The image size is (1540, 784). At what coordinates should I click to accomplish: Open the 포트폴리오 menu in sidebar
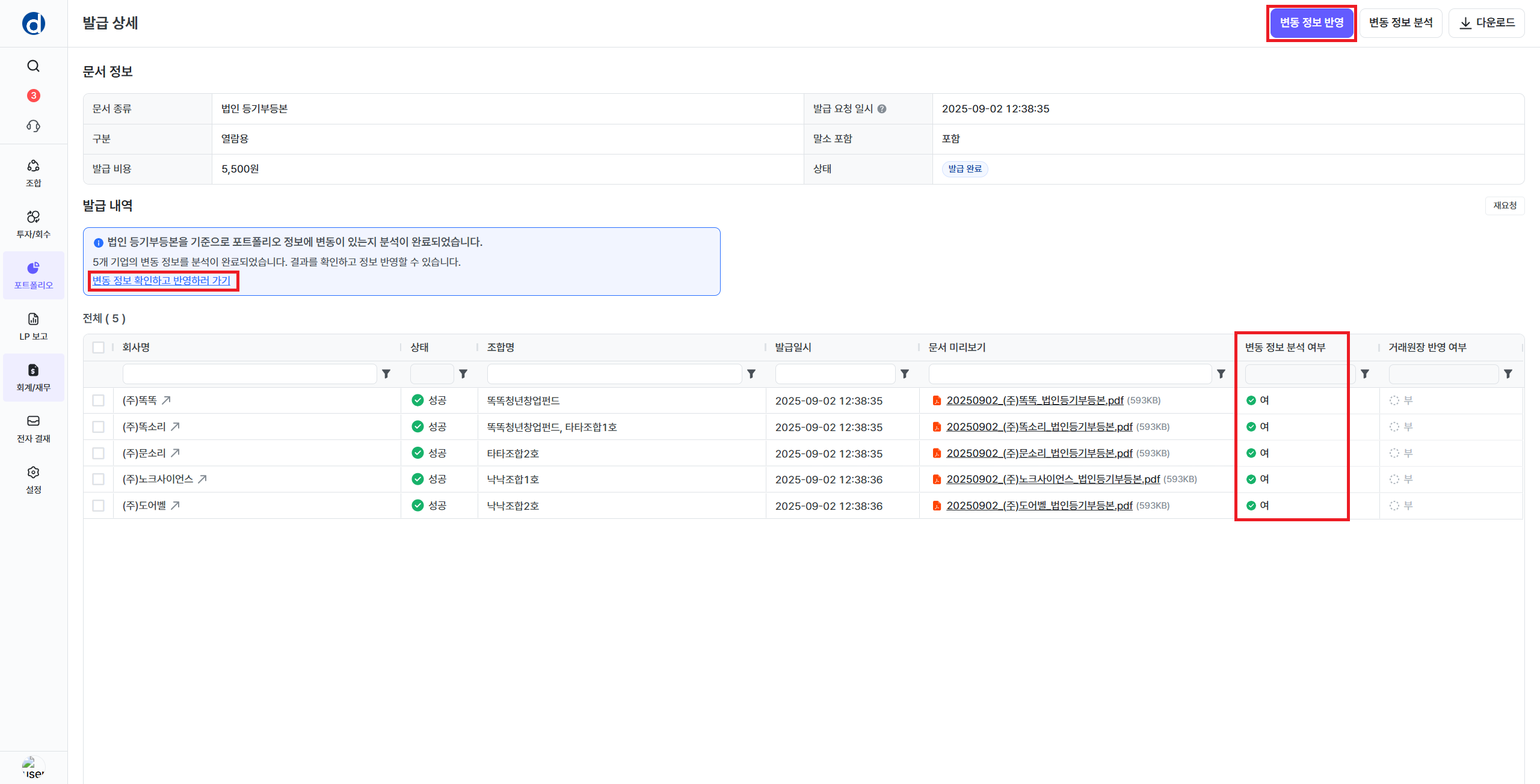click(x=34, y=275)
